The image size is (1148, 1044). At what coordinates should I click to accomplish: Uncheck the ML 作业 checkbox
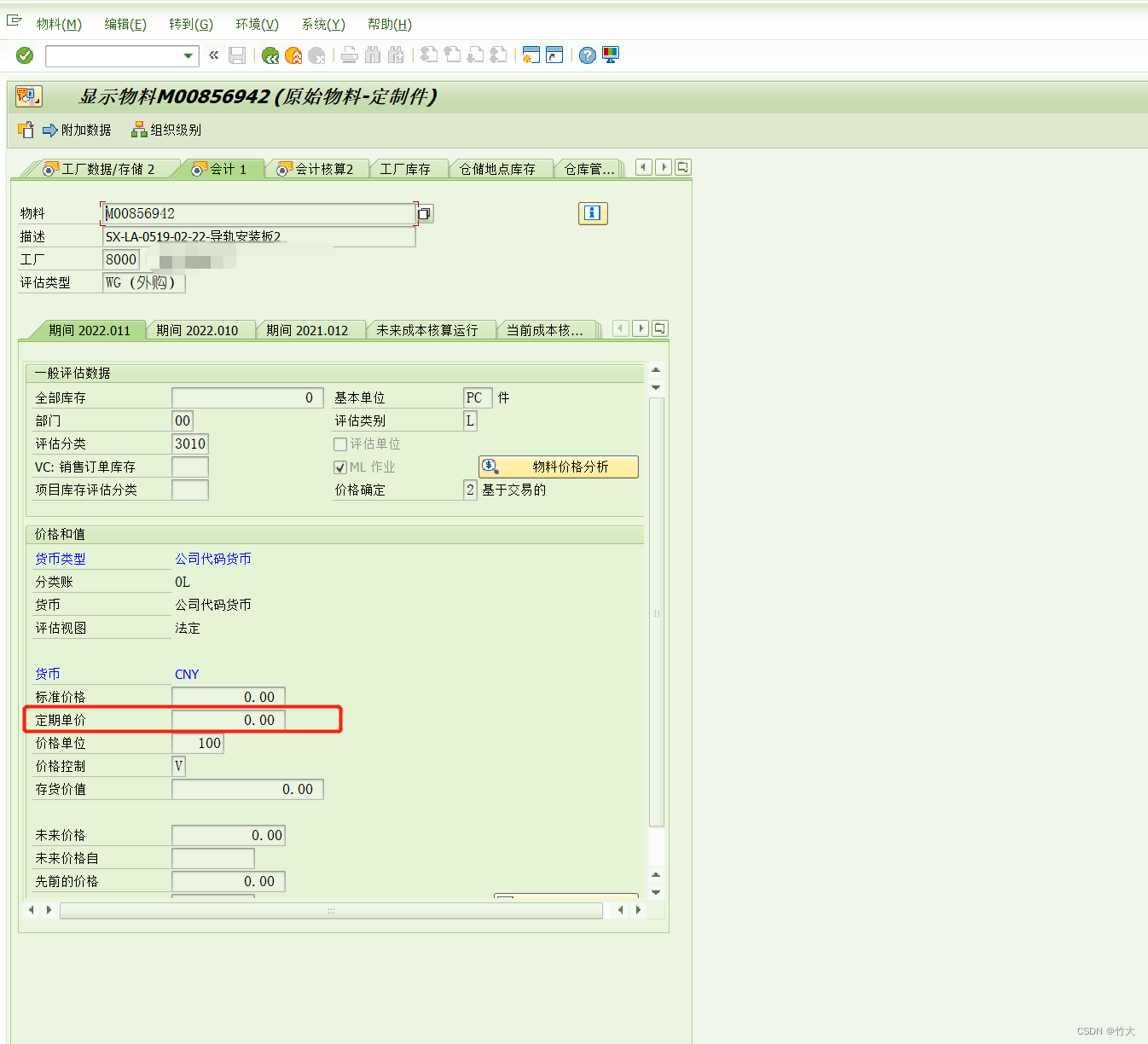(340, 467)
